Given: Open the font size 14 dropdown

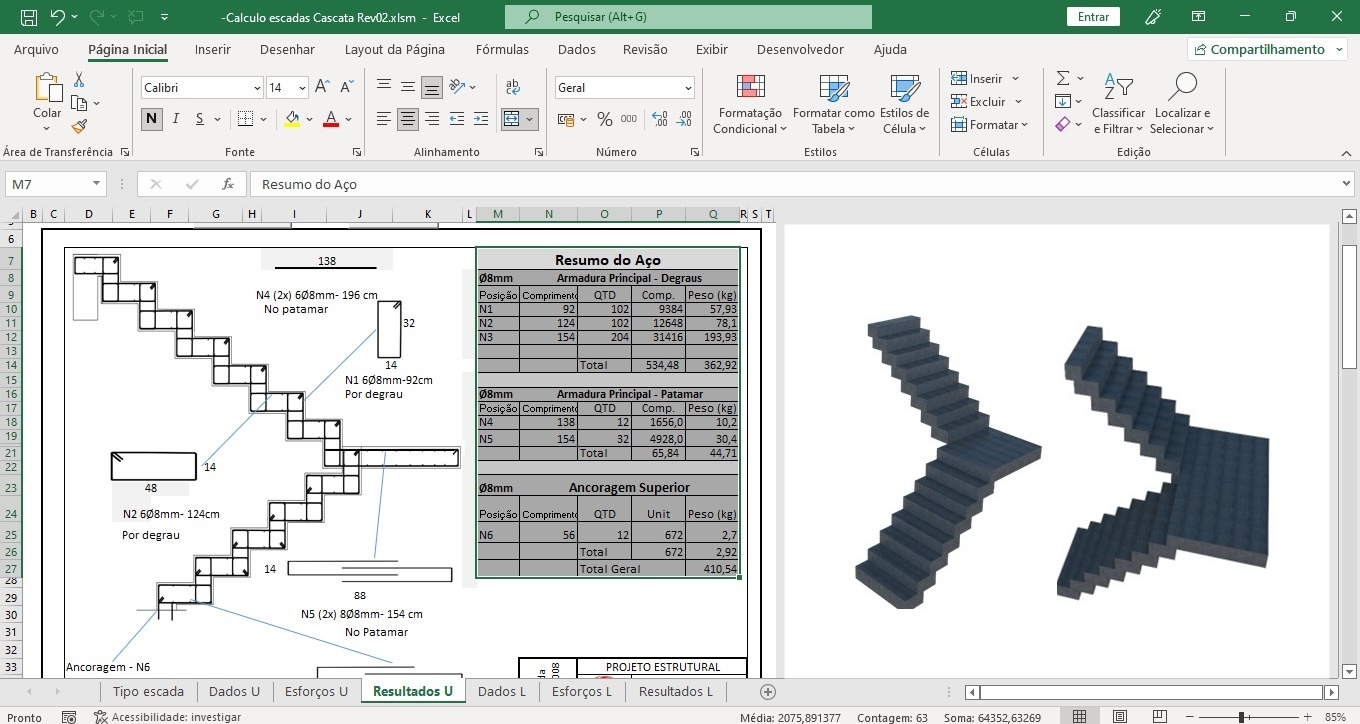Looking at the screenshot, I should [x=302, y=88].
